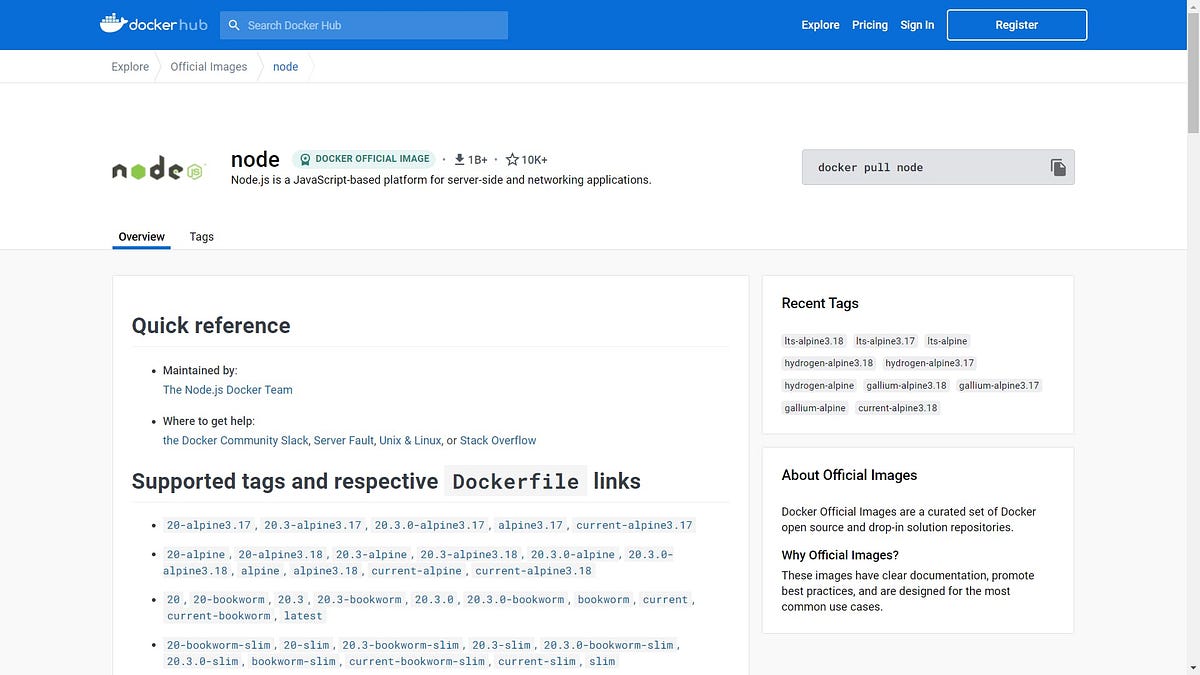Click the download icon showing 1B+ pulls
The image size is (1200, 675).
[459, 158]
